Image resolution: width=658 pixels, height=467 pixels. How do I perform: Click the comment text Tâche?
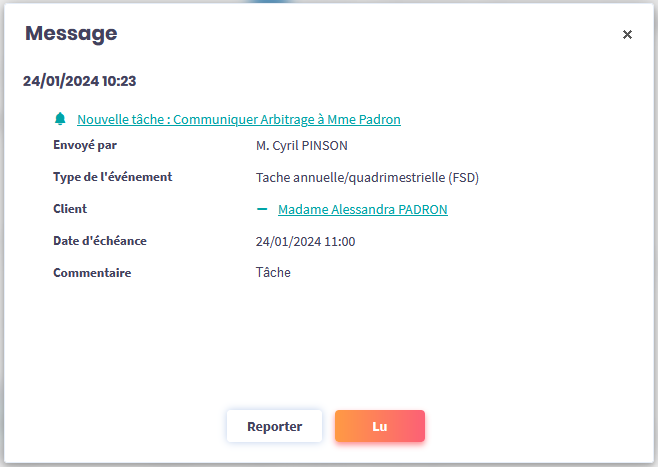point(273,272)
